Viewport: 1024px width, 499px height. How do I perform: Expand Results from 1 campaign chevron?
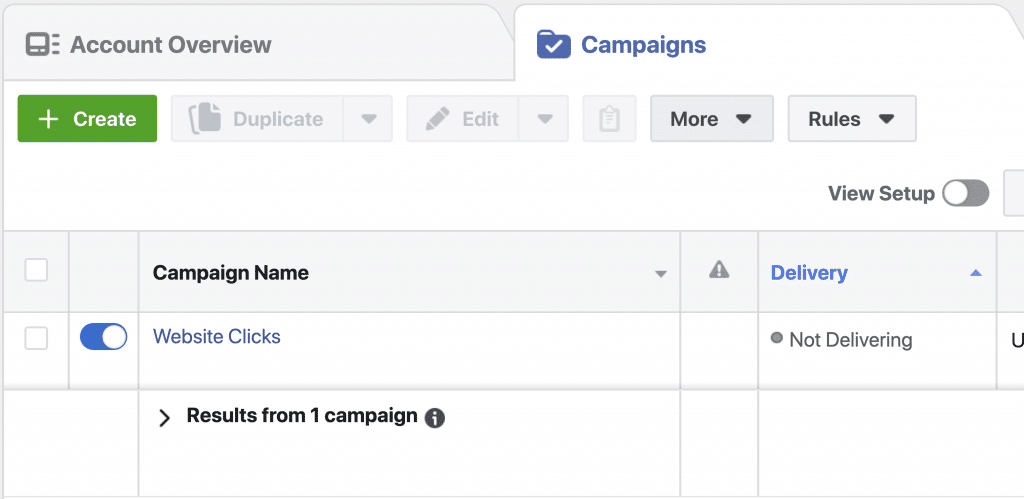click(x=165, y=418)
